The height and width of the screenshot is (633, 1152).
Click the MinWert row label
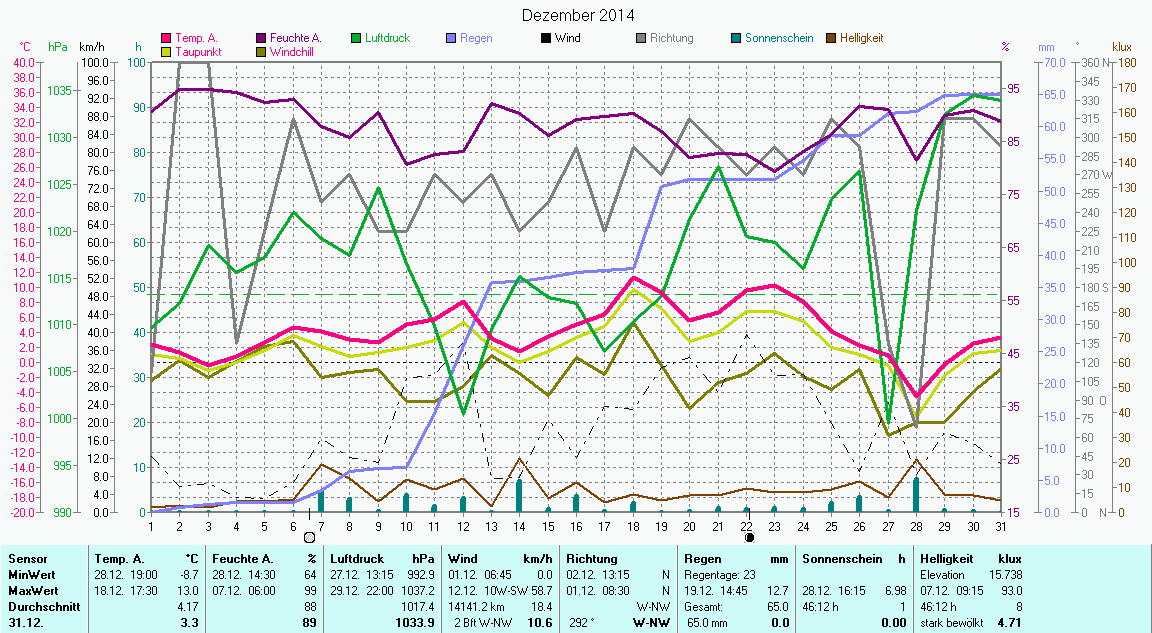point(30,575)
